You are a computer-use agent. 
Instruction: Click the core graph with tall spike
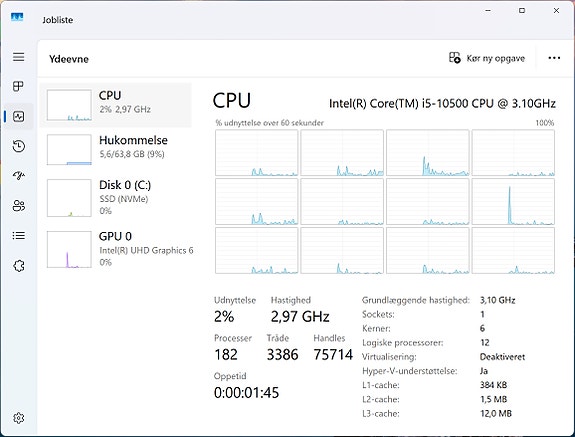513,202
